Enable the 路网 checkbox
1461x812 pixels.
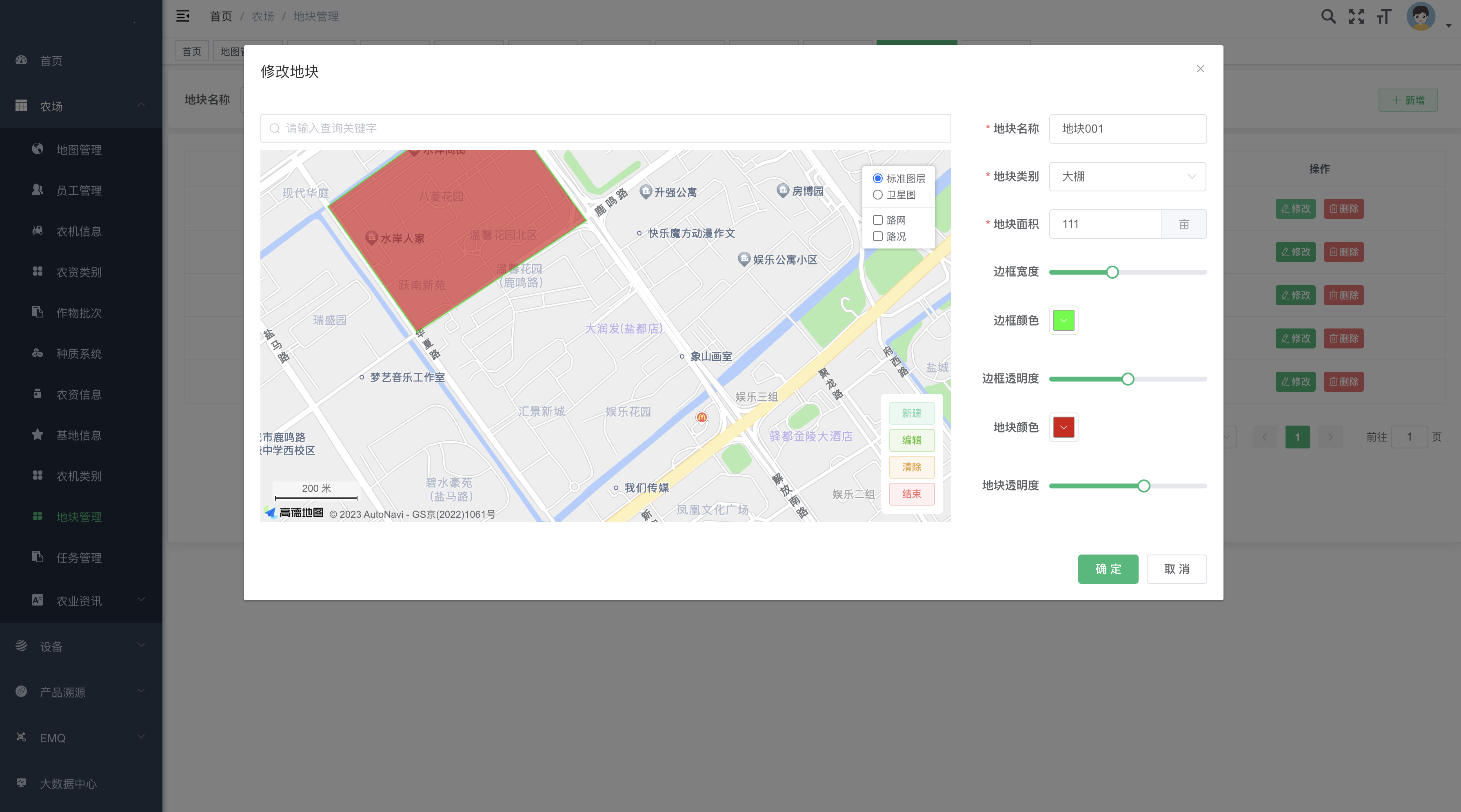877,220
